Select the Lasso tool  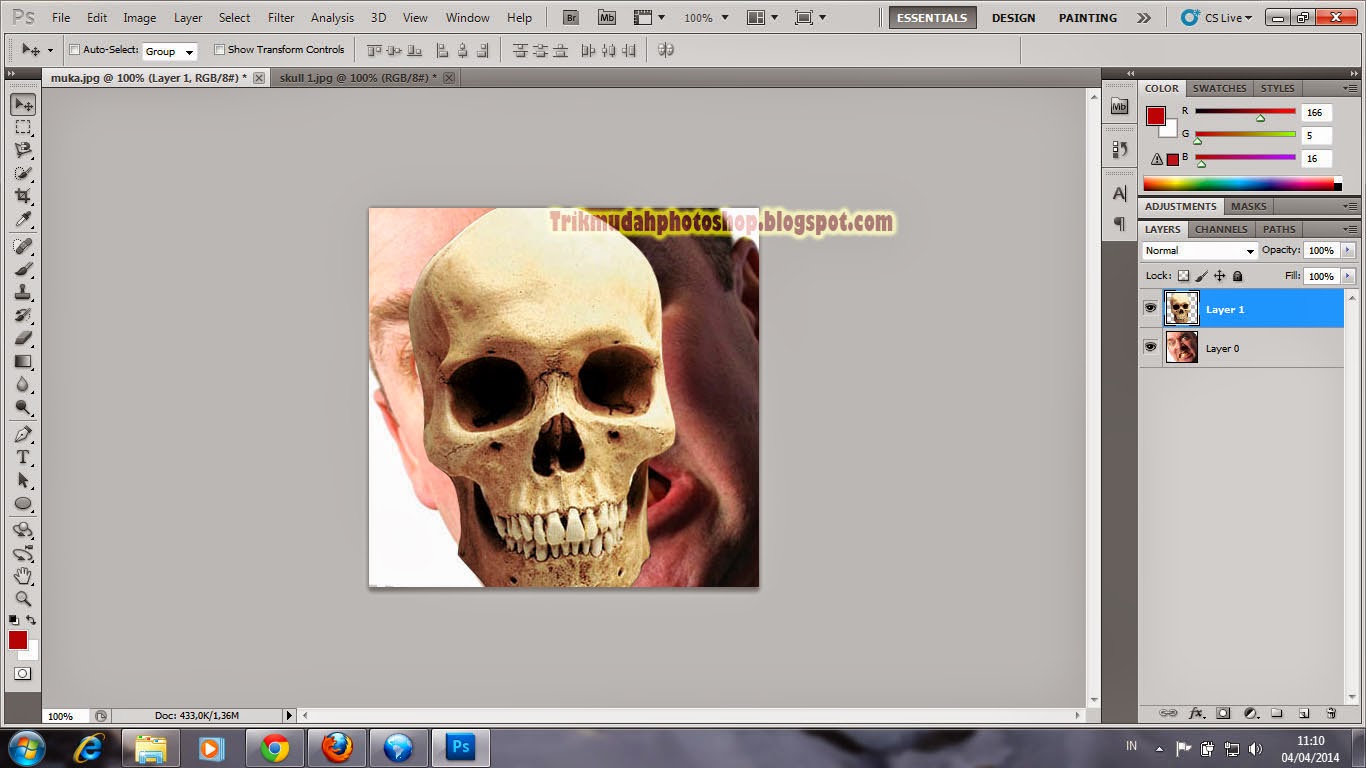pyautogui.click(x=23, y=150)
